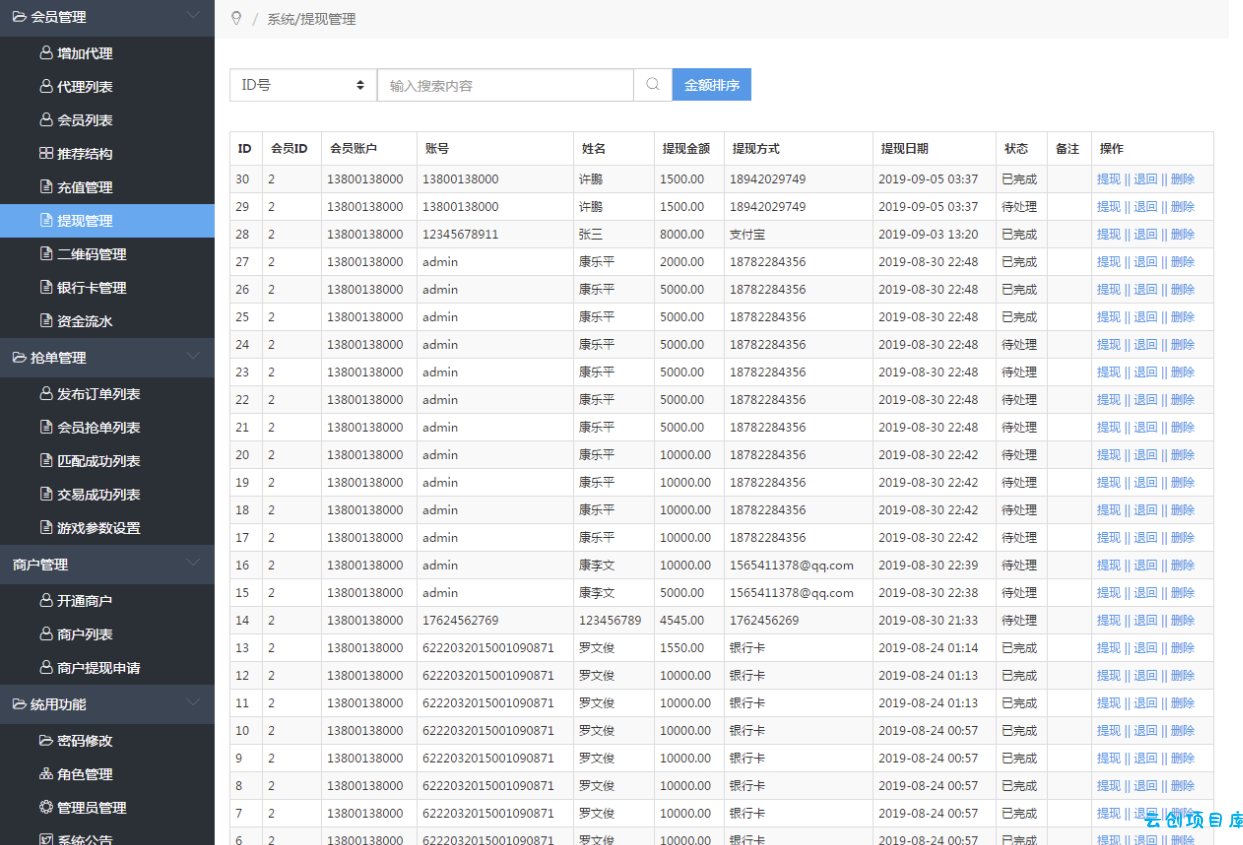Viewport: 1243px width, 845px height.
Task: Click the magnifier search icon button
Action: pos(653,85)
